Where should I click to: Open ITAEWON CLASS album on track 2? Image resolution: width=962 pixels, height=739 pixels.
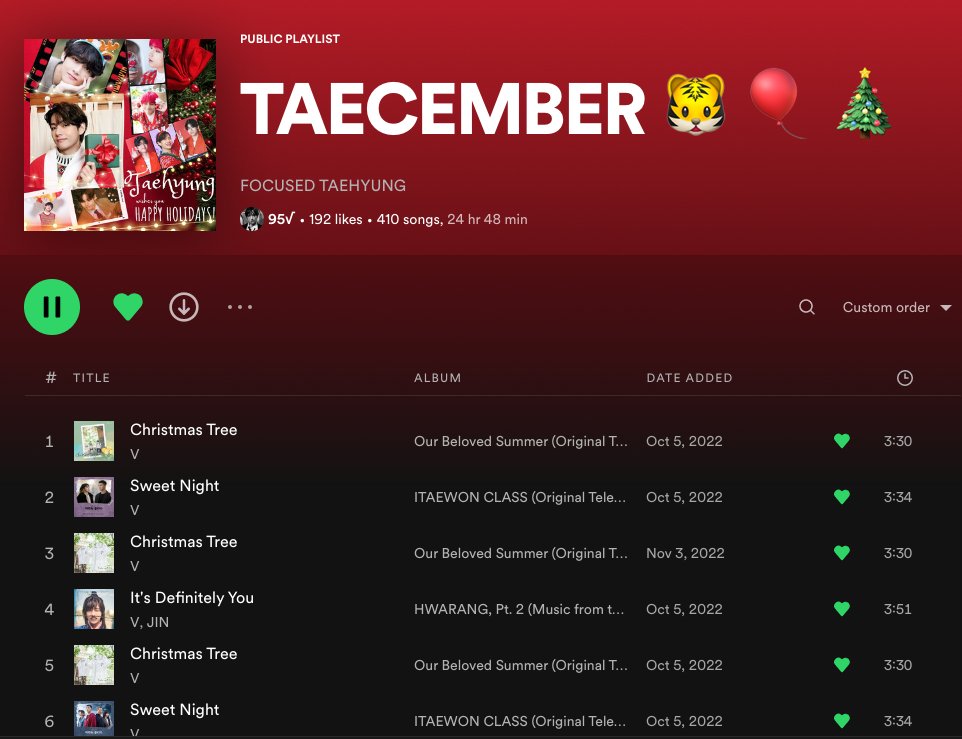coord(520,497)
